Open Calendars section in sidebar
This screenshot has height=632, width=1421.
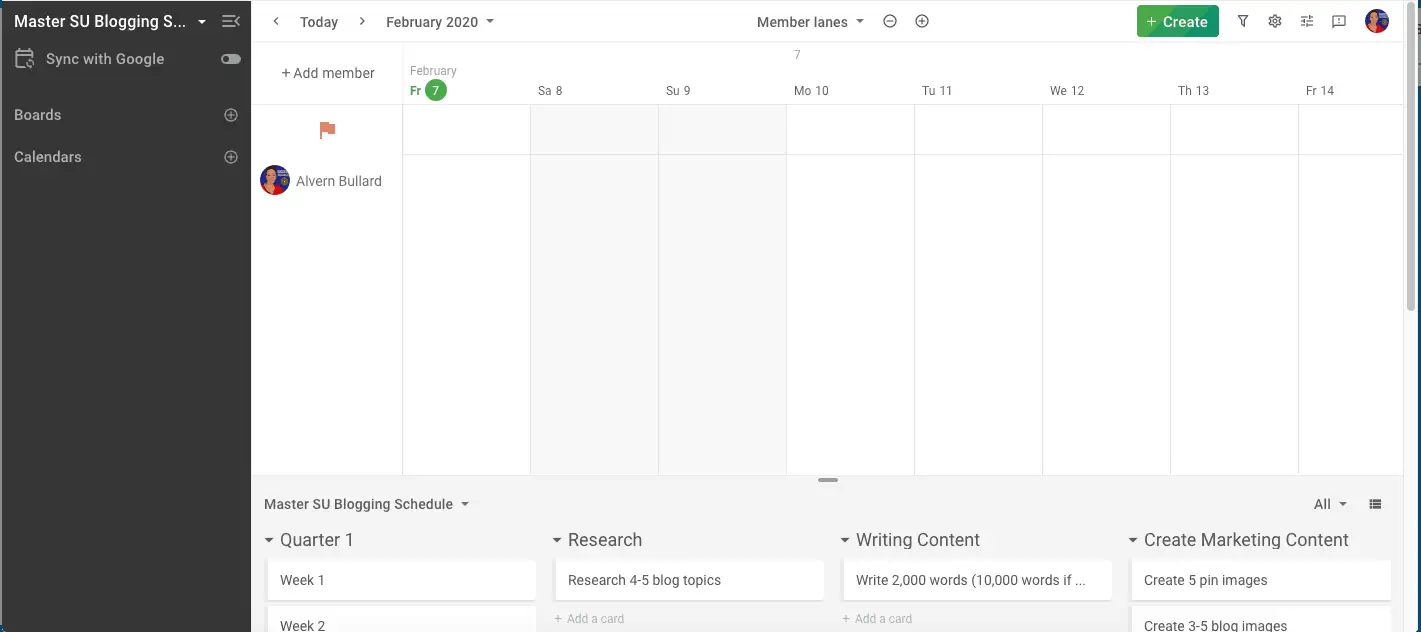[x=48, y=157]
